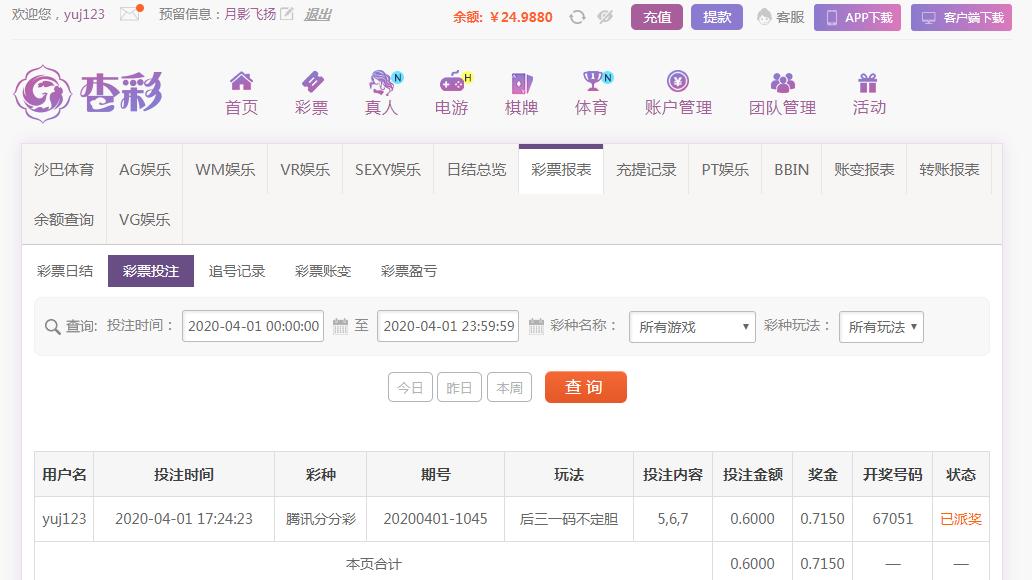Open the 追号记录 sub-tab
Viewport: 1032px width, 580px height.
pyautogui.click(x=237, y=271)
